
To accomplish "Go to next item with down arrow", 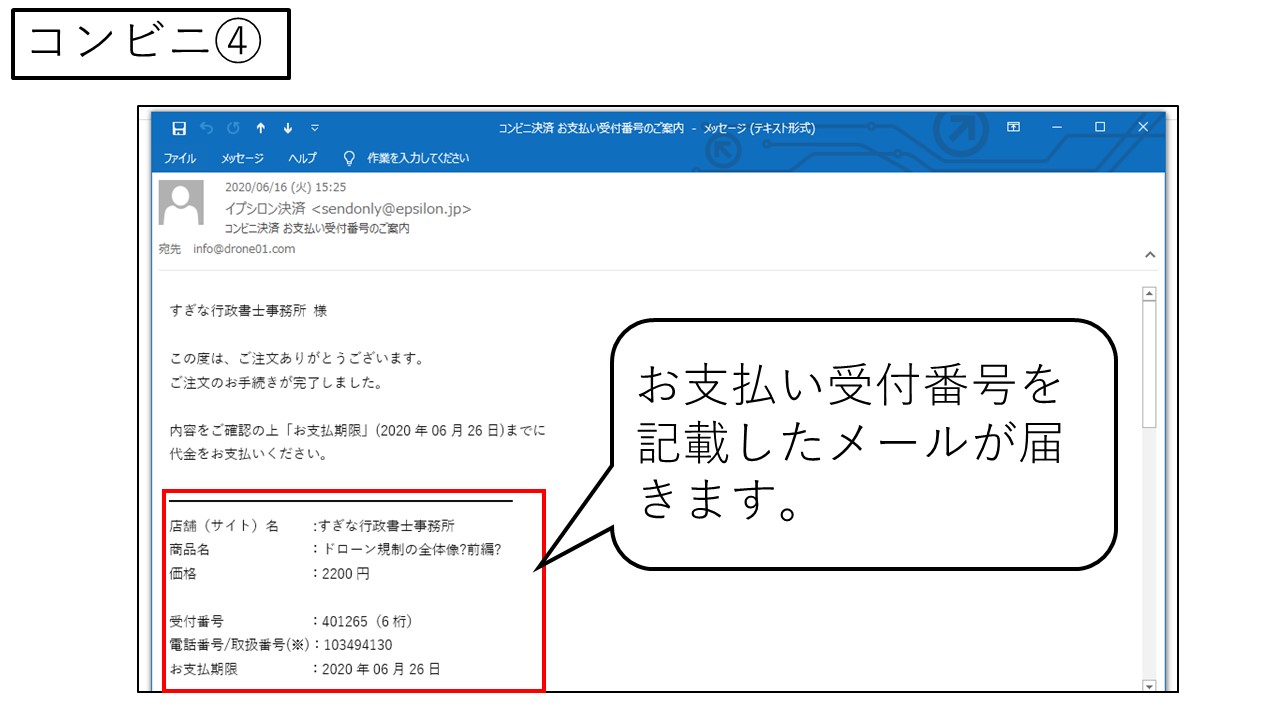I will (288, 128).
